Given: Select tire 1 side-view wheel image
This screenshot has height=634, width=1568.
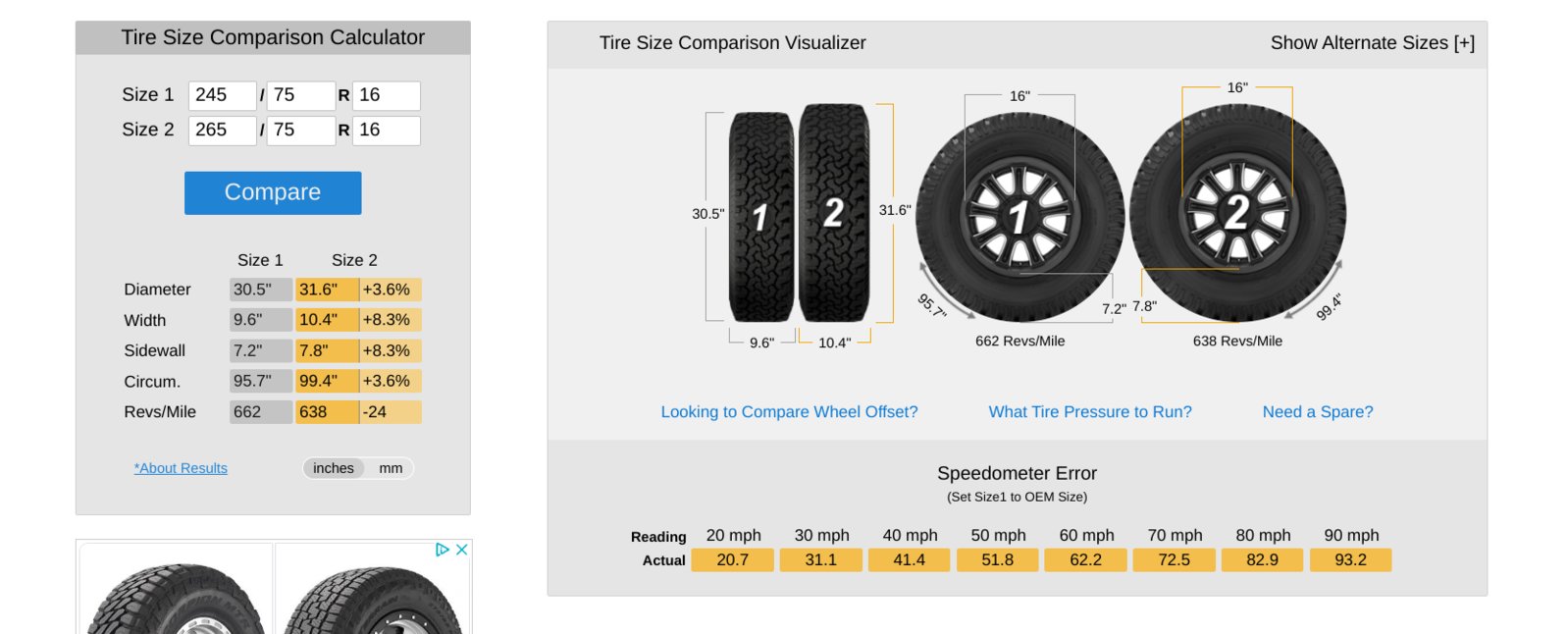Looking at the screenshot, I should (1020, 216).
